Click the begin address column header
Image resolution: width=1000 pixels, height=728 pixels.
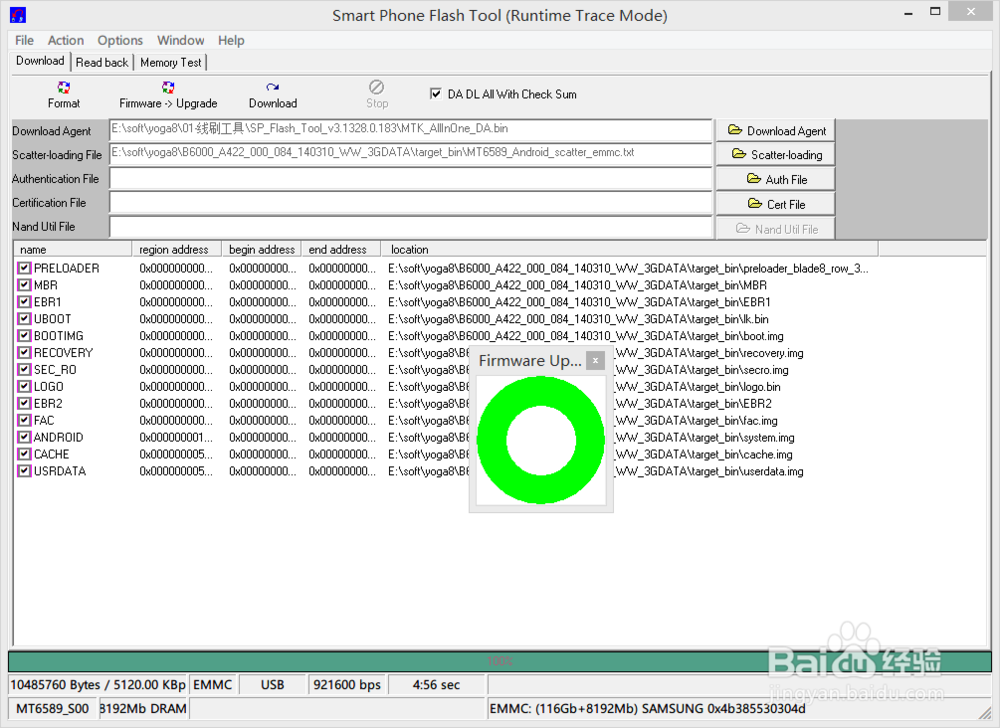pyautogui.click(x=261, y=249)
